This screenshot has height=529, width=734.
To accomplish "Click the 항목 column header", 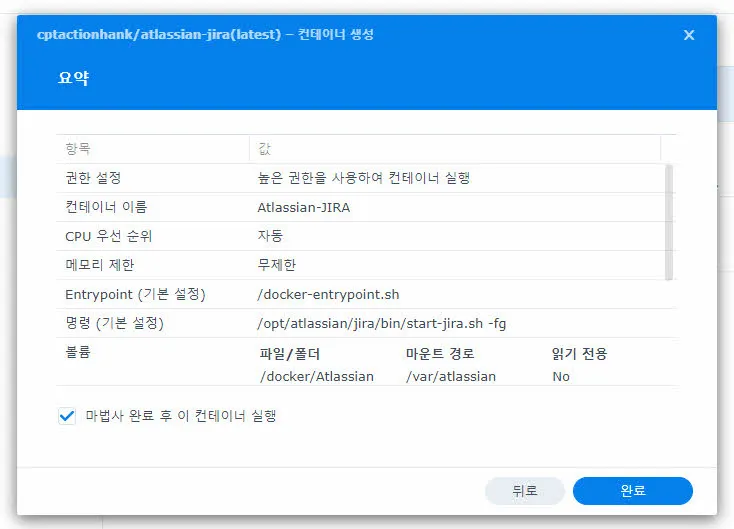I will pyautogui.click(x=153, y=149).
